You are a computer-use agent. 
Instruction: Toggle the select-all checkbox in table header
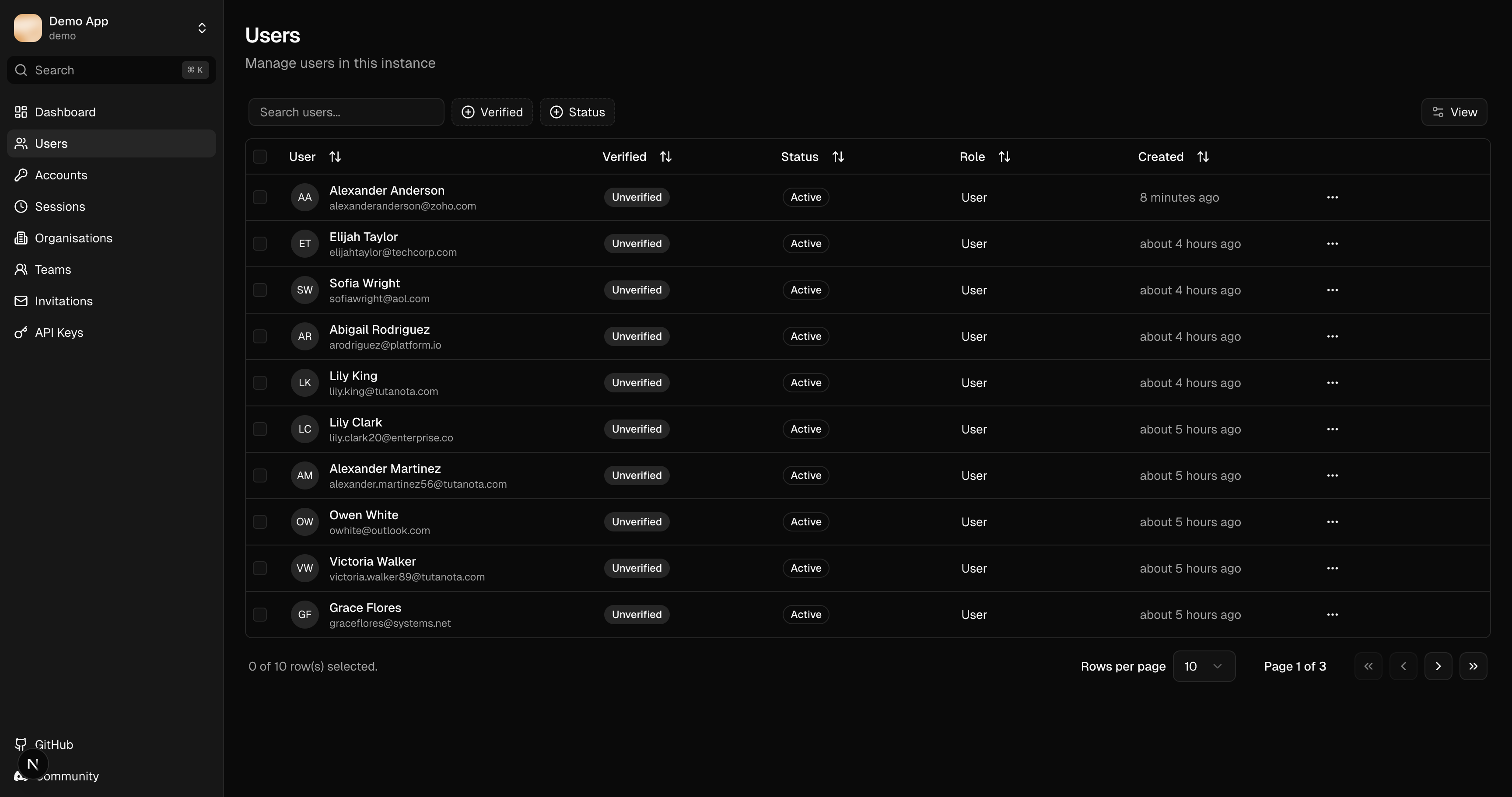(260, 156)
